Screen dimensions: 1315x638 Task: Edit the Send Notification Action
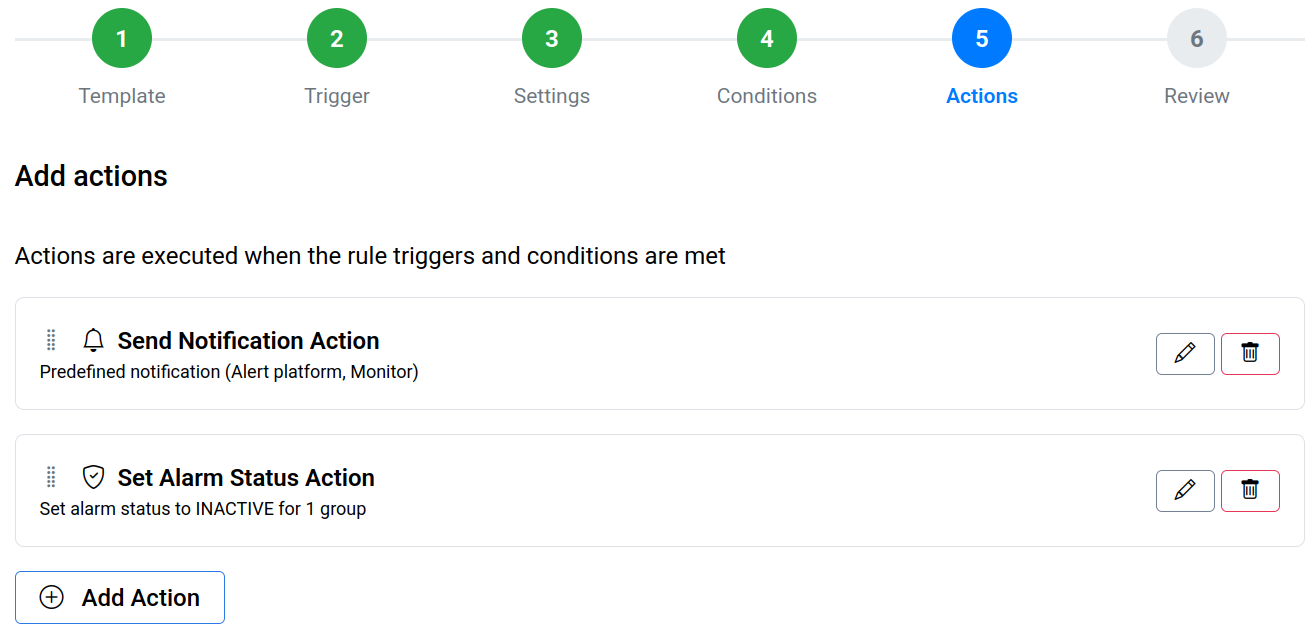coord(1185,354)
